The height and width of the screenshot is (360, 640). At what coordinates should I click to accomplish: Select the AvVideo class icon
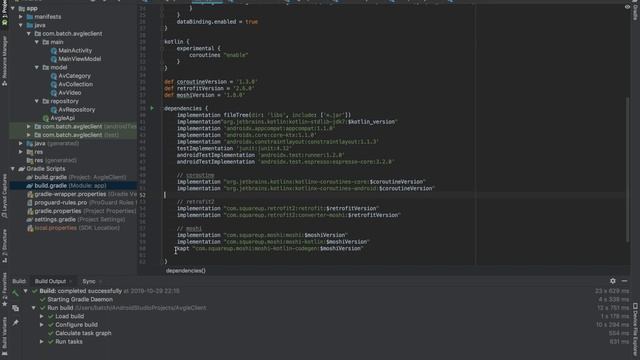pyautogui.click(x=53, y=93)
